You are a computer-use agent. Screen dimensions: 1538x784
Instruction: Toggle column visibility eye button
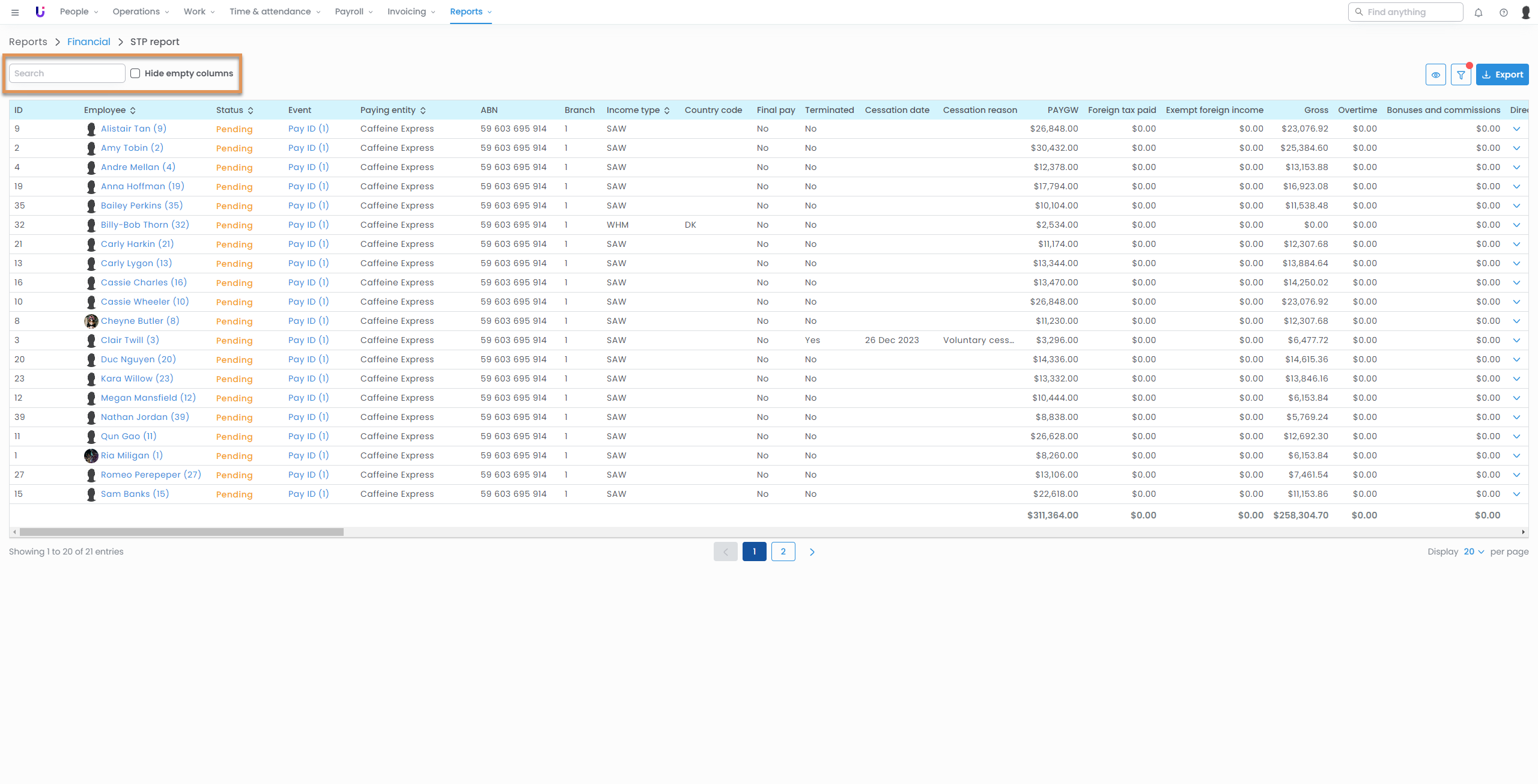[x=1435, y=74]
